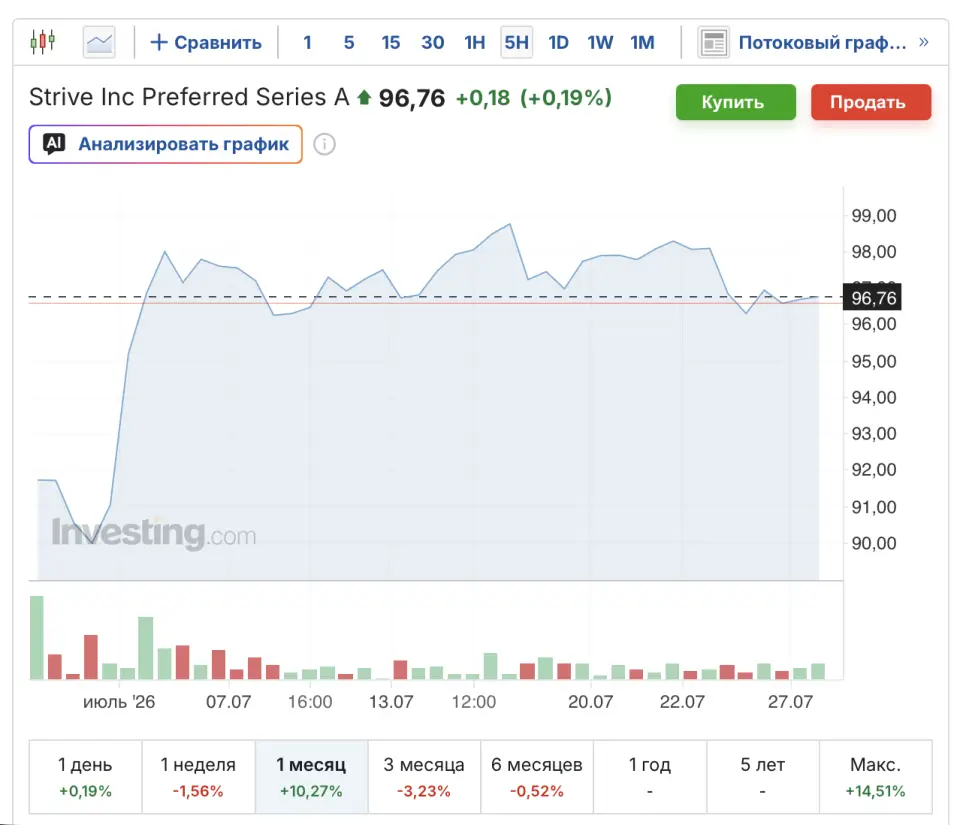Click the 90,00 axis label
Screen dimensions: 960x825
click(874, 543)
